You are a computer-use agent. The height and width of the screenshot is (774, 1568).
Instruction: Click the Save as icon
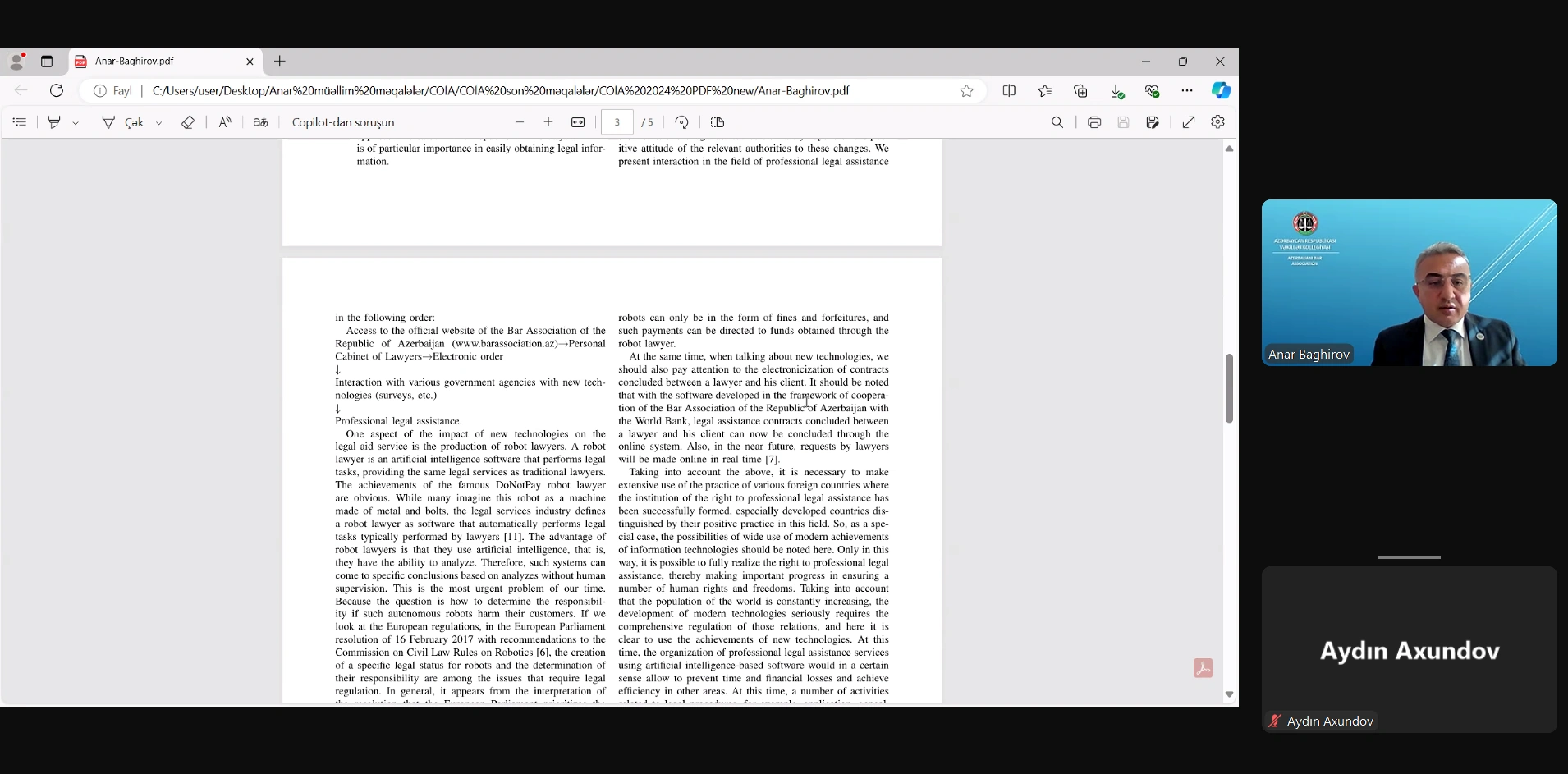coord(1153,122)
